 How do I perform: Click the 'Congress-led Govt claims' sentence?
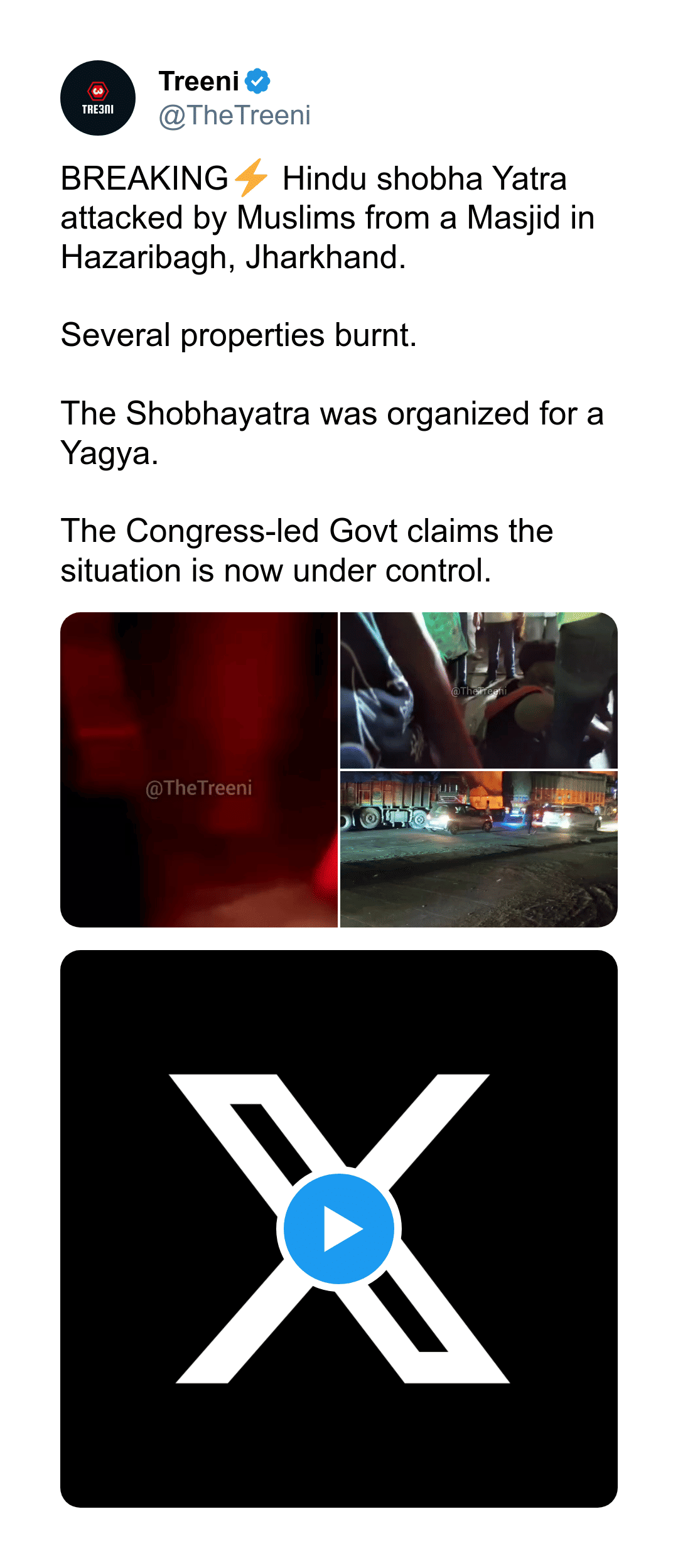307,550
